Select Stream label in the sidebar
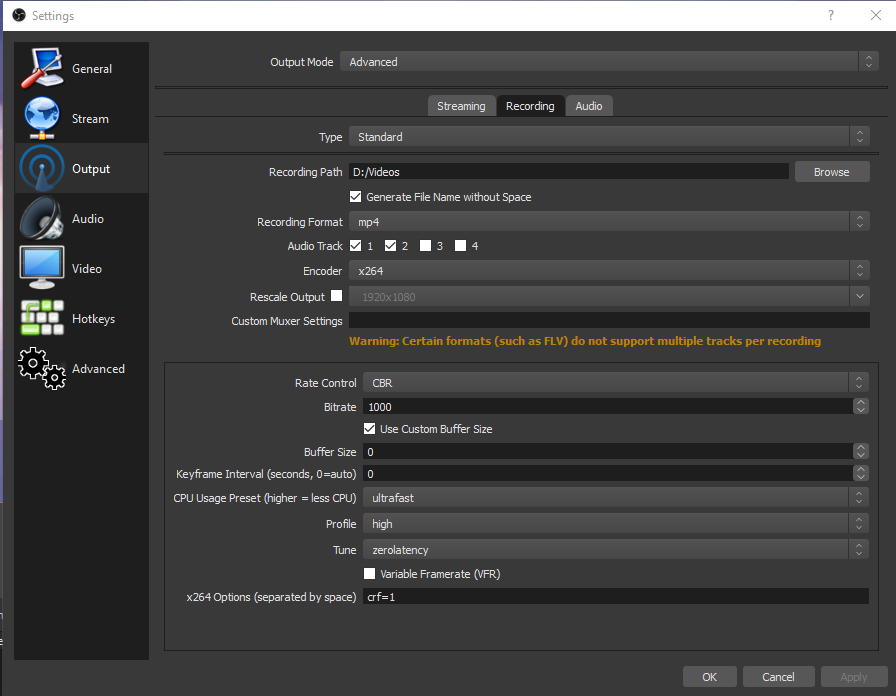896x696 pixels. pyautogui.click(x=90, y=119)
